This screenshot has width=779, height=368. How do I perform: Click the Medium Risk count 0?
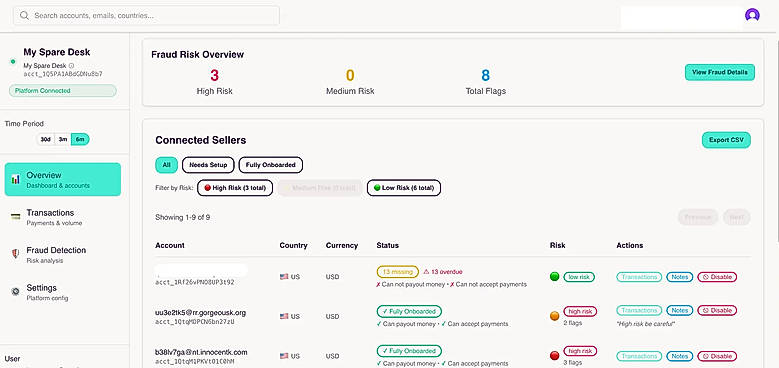350,75
